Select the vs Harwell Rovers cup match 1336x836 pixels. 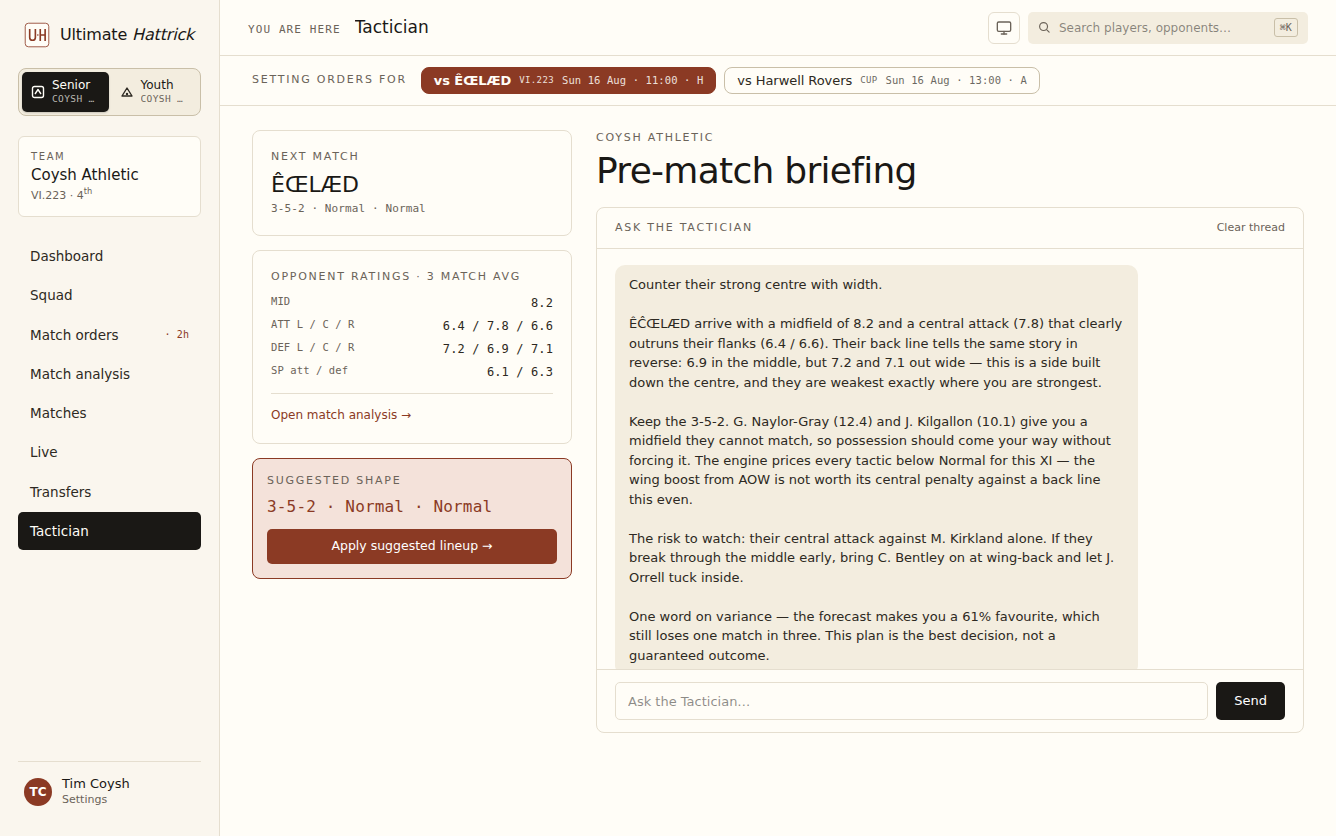pos(882,80)
